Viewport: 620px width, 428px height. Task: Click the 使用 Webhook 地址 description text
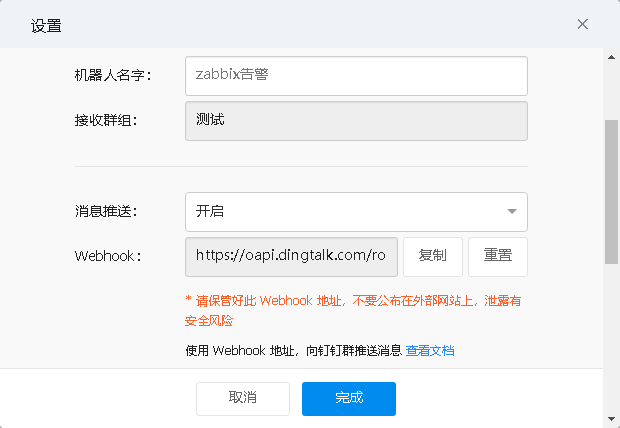pos(294,350)
